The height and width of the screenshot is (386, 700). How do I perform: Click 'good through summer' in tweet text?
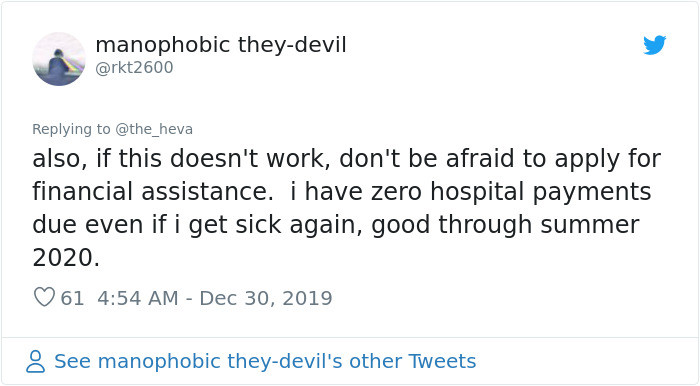(505, 225)
